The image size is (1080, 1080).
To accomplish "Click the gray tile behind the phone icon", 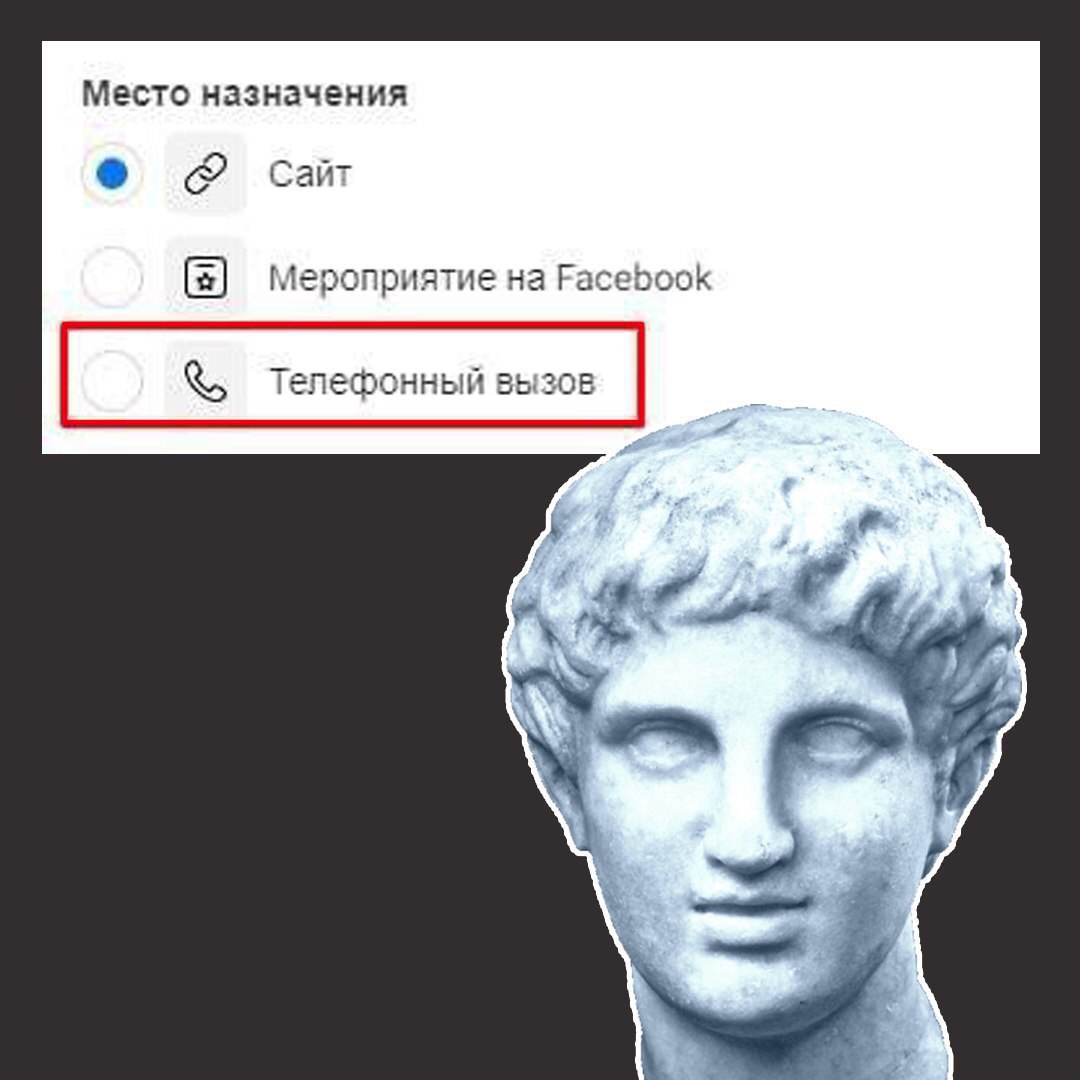I will click(205, 381).
